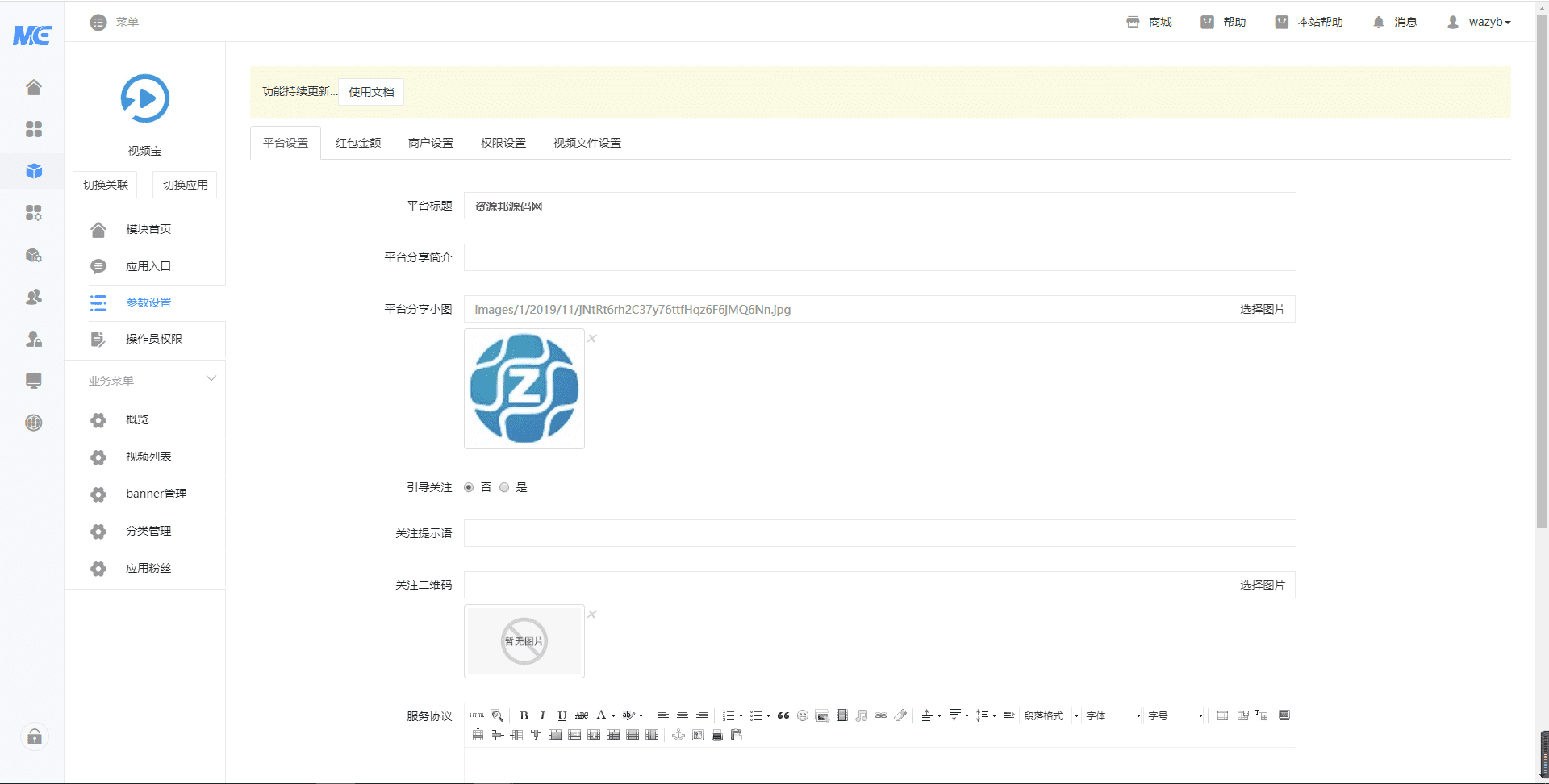Click the 平台标题 input field

[880, 206]
